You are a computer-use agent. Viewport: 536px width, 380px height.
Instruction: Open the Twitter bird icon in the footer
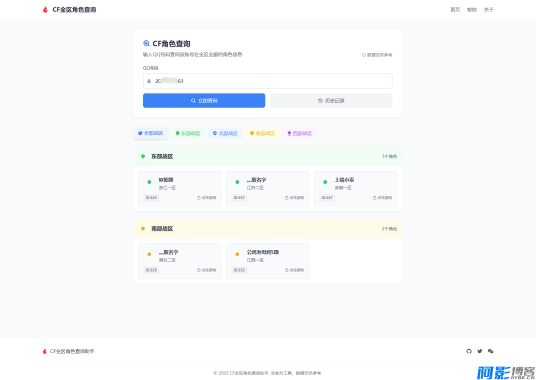(480, 351)
